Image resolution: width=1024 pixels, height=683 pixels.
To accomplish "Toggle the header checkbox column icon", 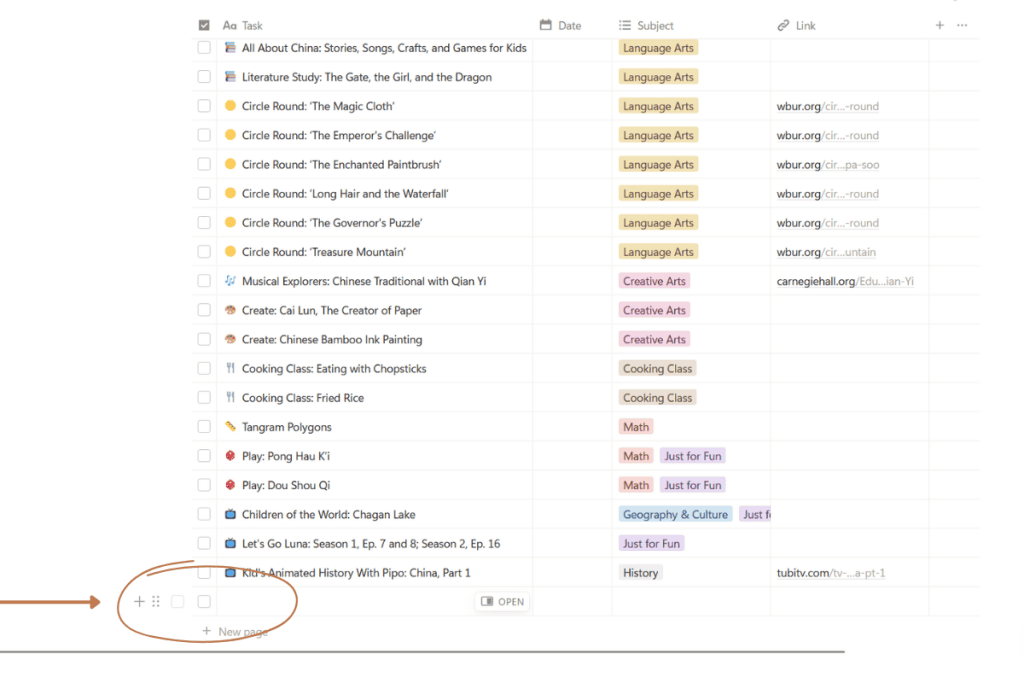I will coord(204,26).
